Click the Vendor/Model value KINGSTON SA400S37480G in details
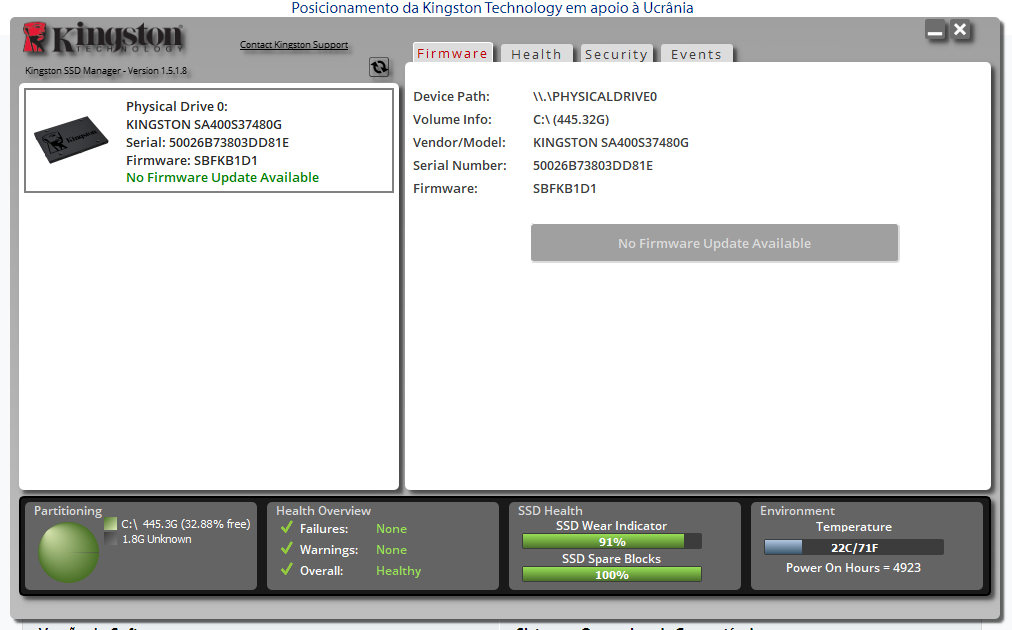The width and height of the screenshot is (1012, 630). coord(611,142)
